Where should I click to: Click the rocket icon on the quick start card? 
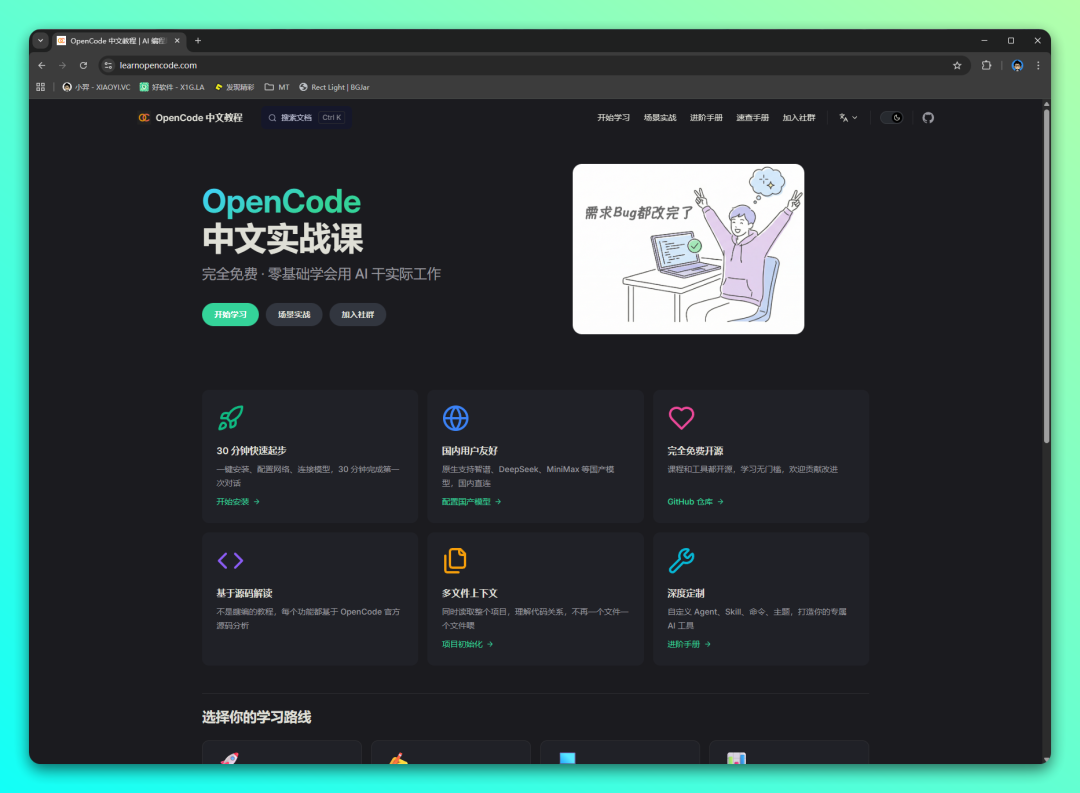230,418
